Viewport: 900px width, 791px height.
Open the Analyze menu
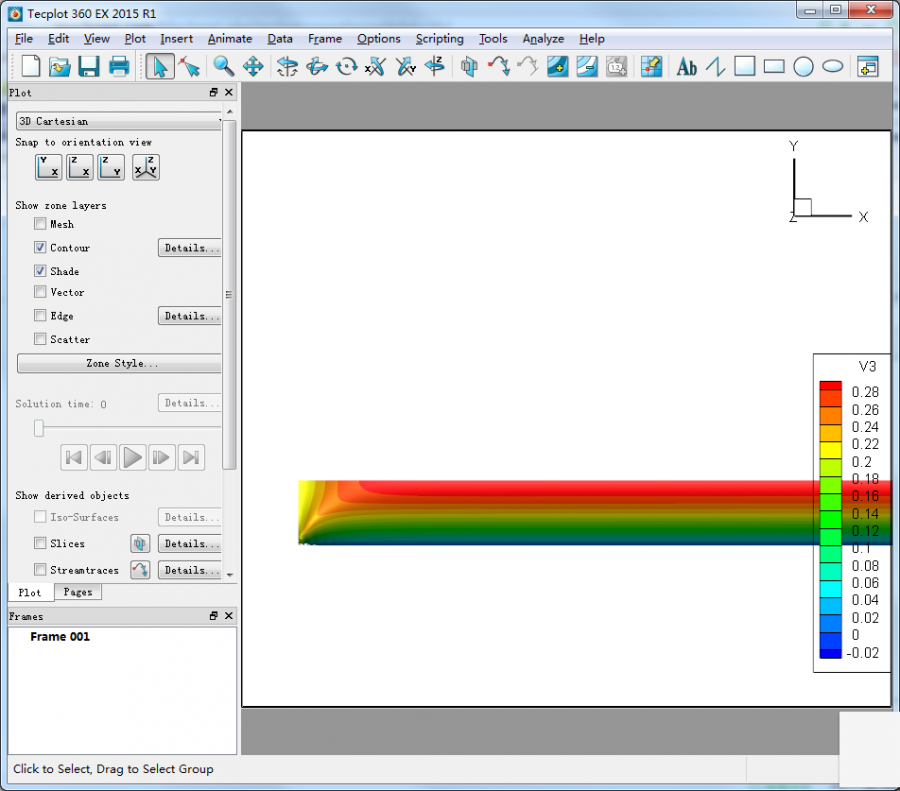543,39
